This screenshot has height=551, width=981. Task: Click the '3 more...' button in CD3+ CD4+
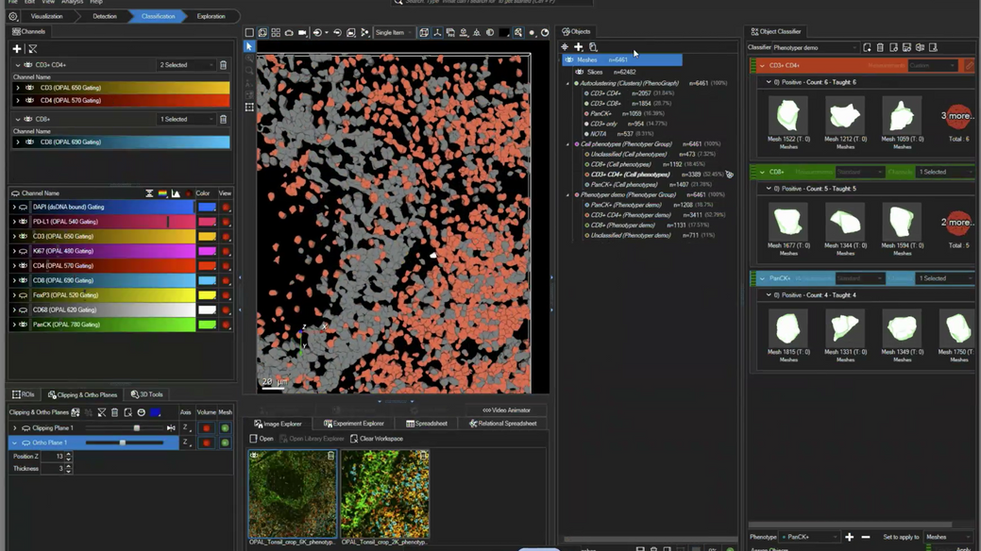[x=957, y=116]
